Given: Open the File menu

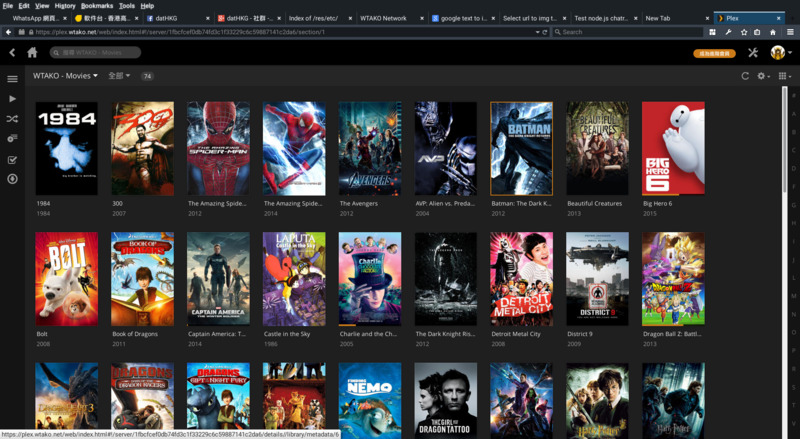Looking at the screenshot, I should [8, 6].
